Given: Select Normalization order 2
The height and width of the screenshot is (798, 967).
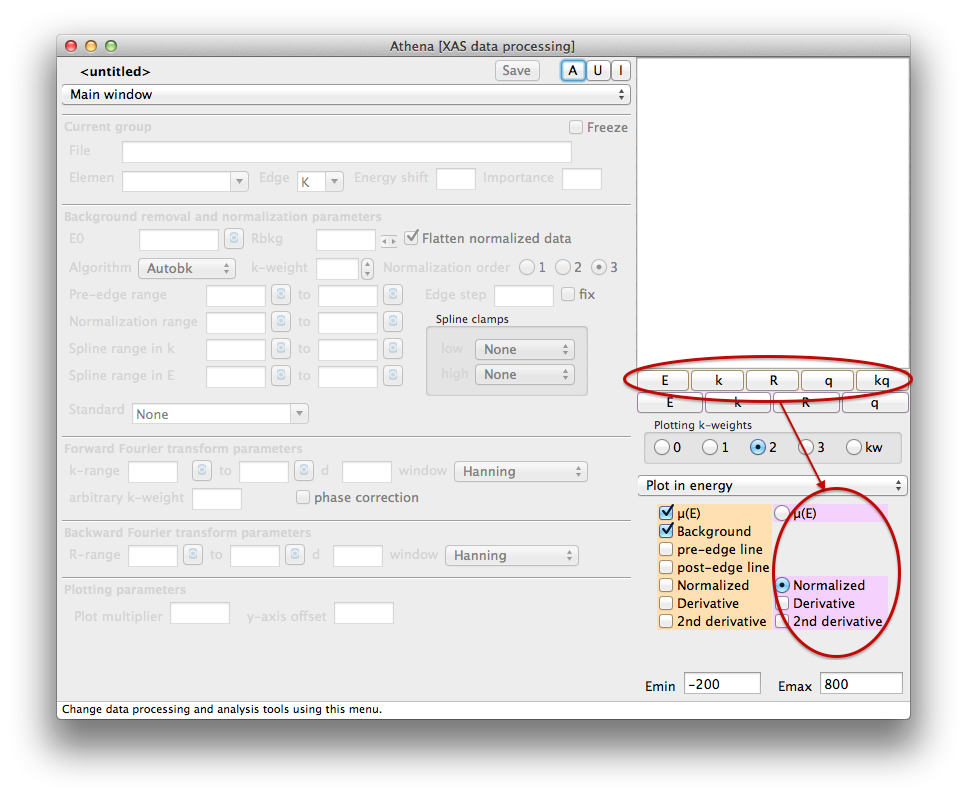Looking at the screenshot, I should coord(562,267).
